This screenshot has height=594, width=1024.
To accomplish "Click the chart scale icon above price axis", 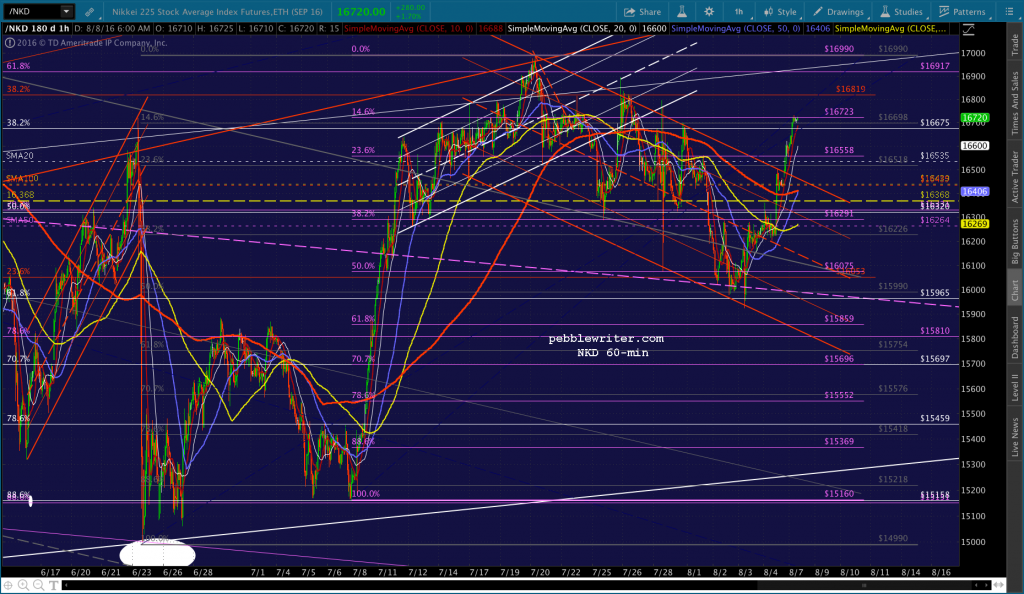I will click(968, 29).
